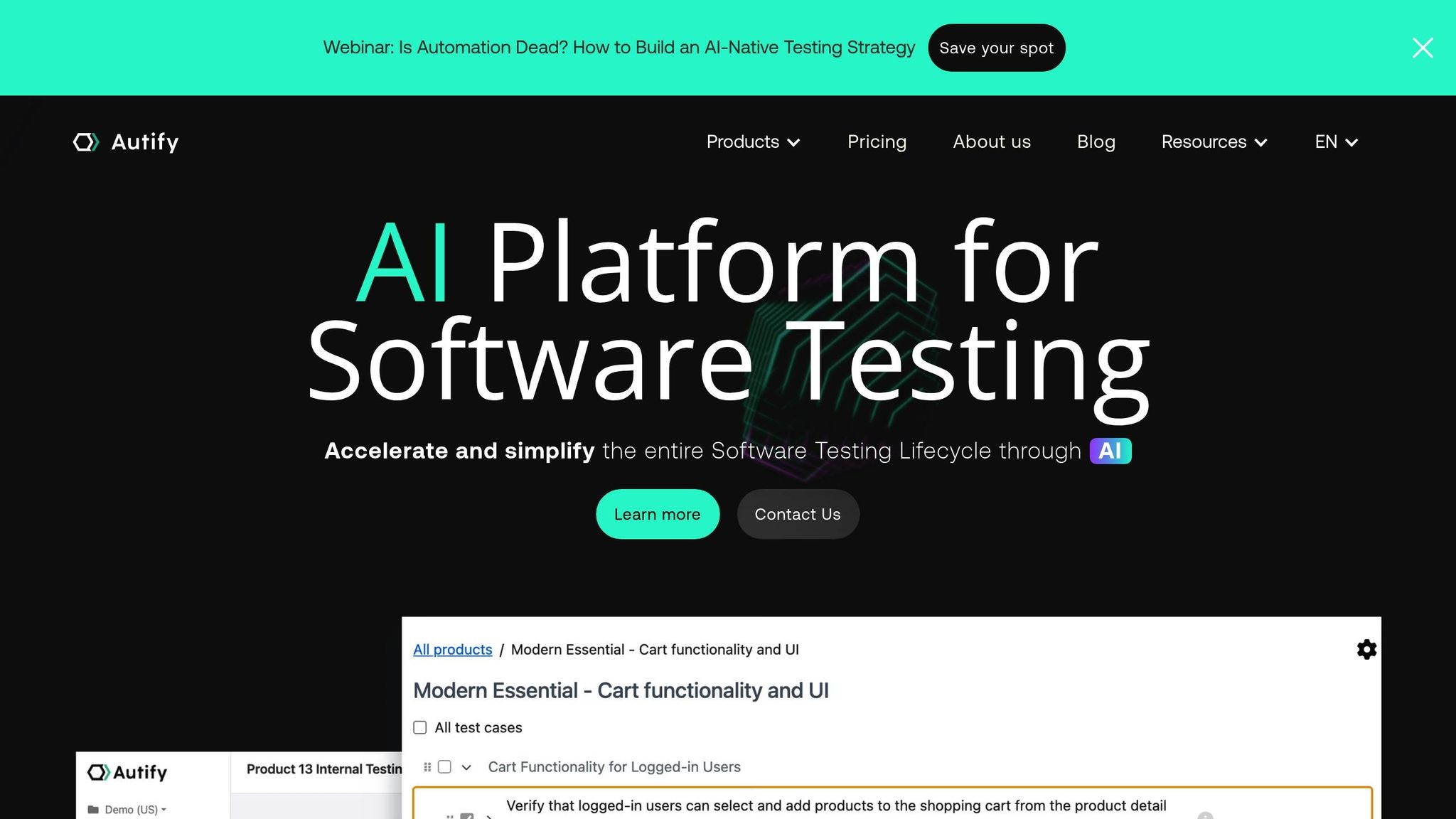Open the About us page

[992, 141]
